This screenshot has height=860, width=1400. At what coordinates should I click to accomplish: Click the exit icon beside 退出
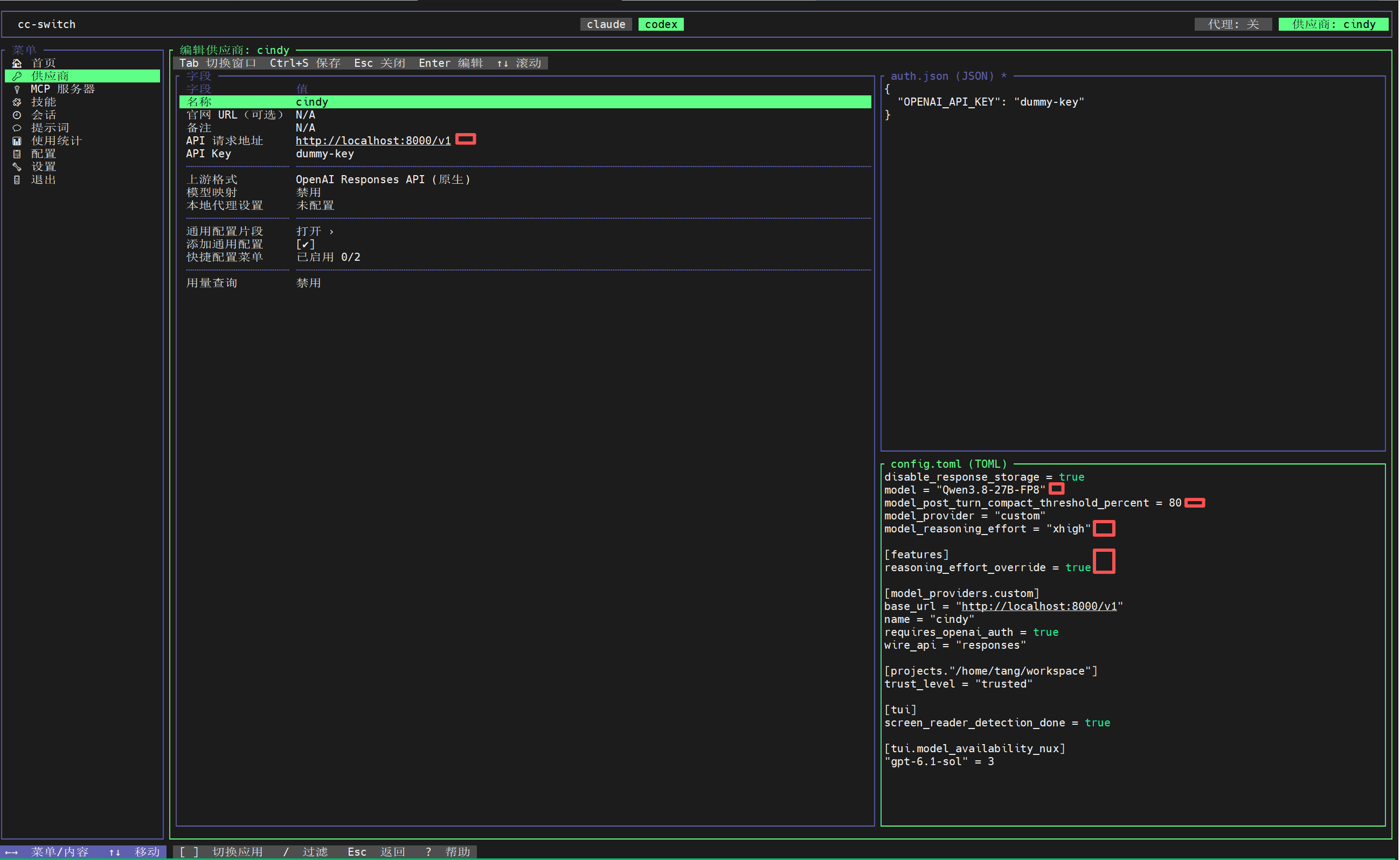point(17,180)
